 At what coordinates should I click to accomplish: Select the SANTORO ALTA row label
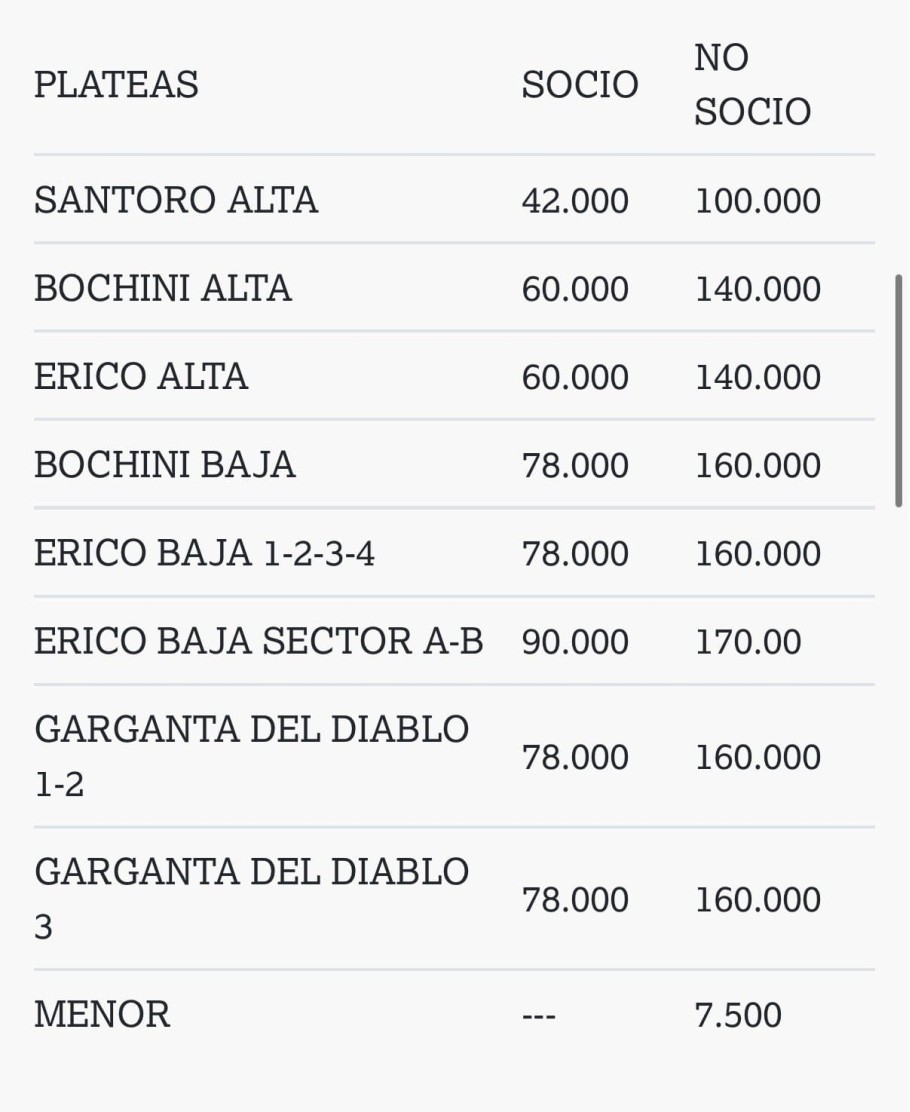[x=176, y=200]
